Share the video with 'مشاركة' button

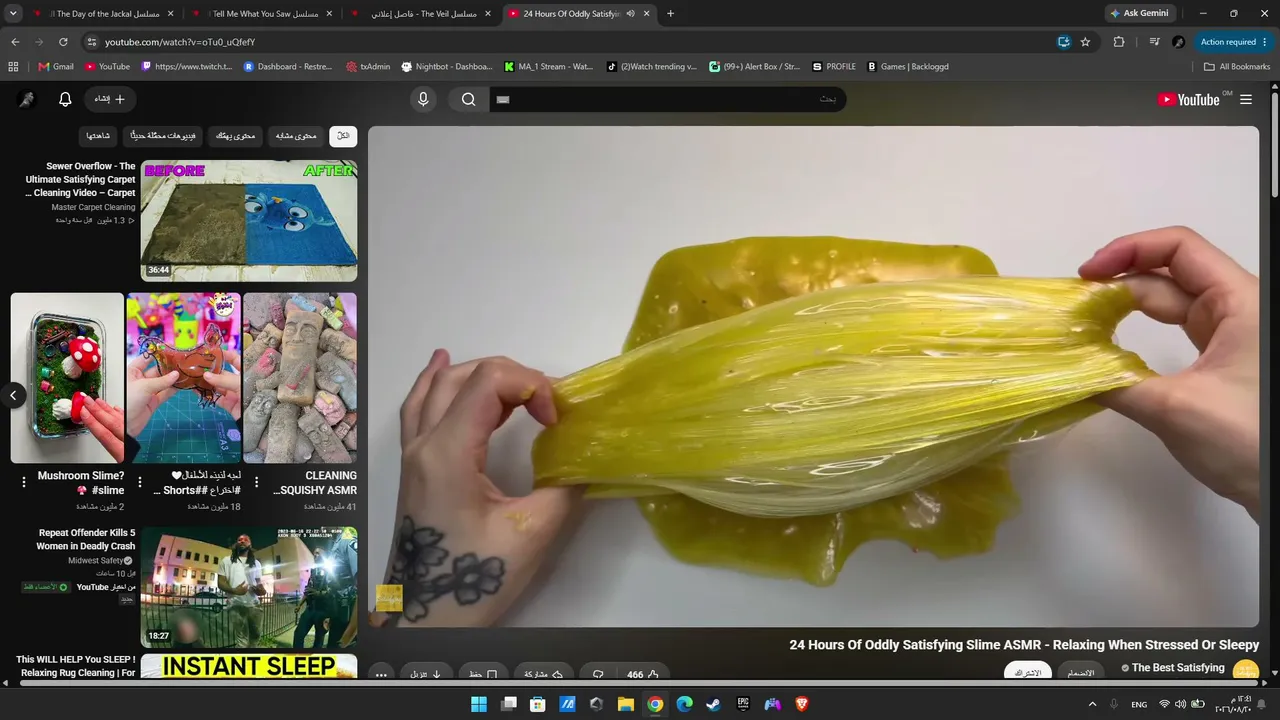(544, 674)
